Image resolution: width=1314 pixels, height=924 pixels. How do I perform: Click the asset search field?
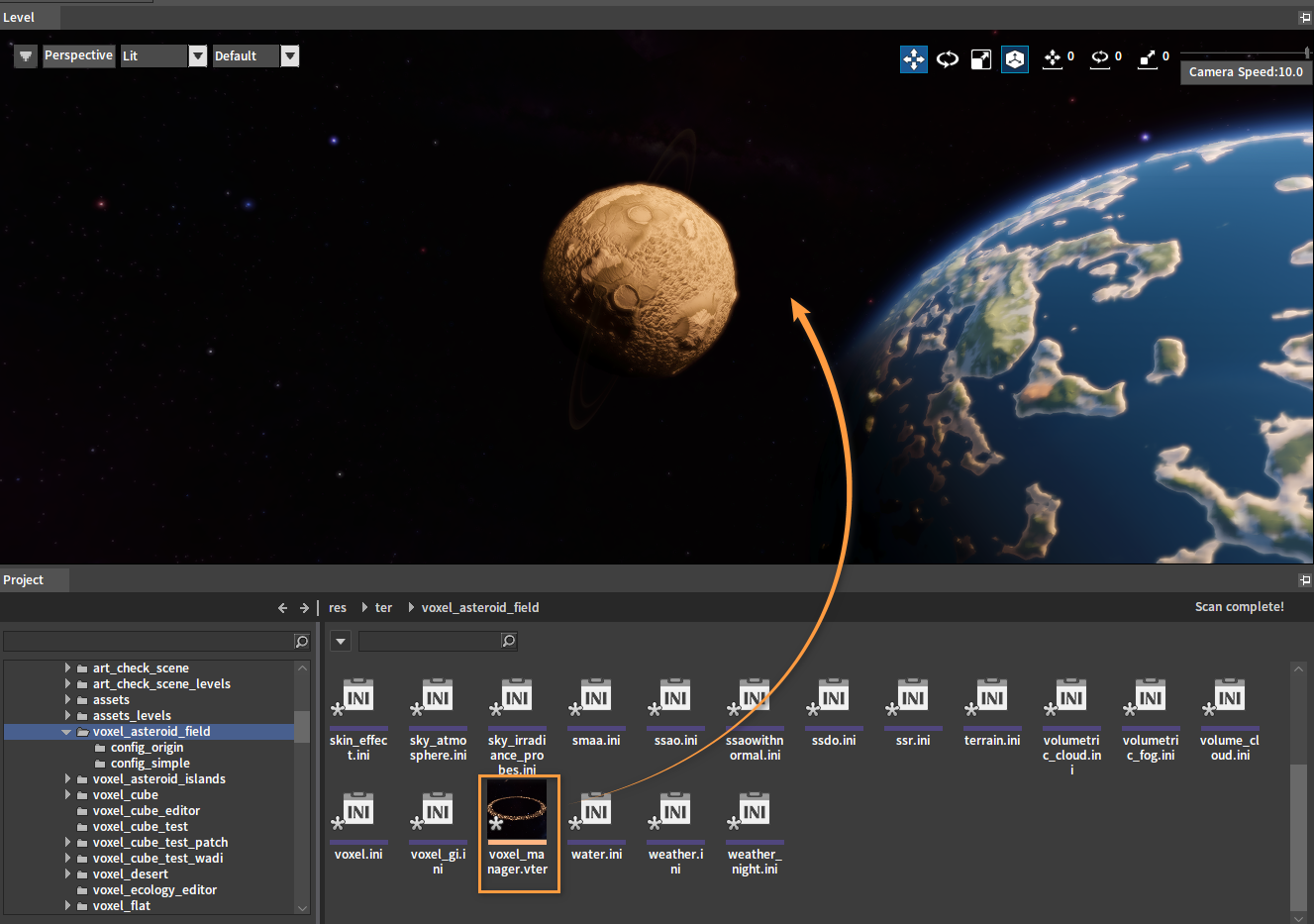point(430,642)
